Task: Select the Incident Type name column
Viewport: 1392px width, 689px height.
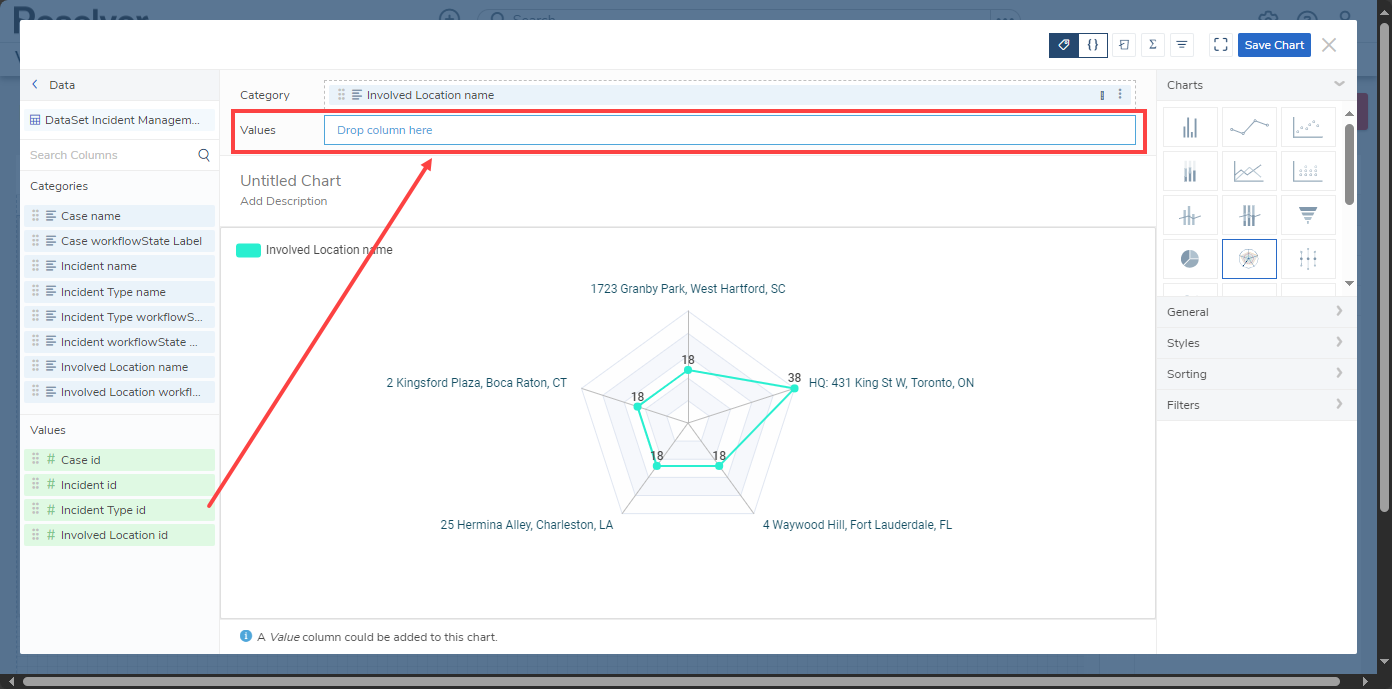Action: pos(119,292)
